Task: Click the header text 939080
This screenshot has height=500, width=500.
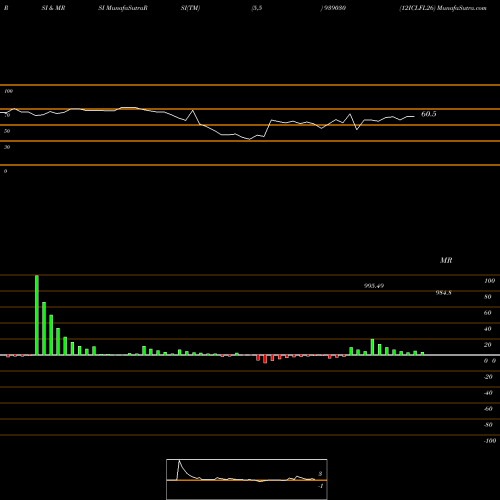Action: pos(334,8)
